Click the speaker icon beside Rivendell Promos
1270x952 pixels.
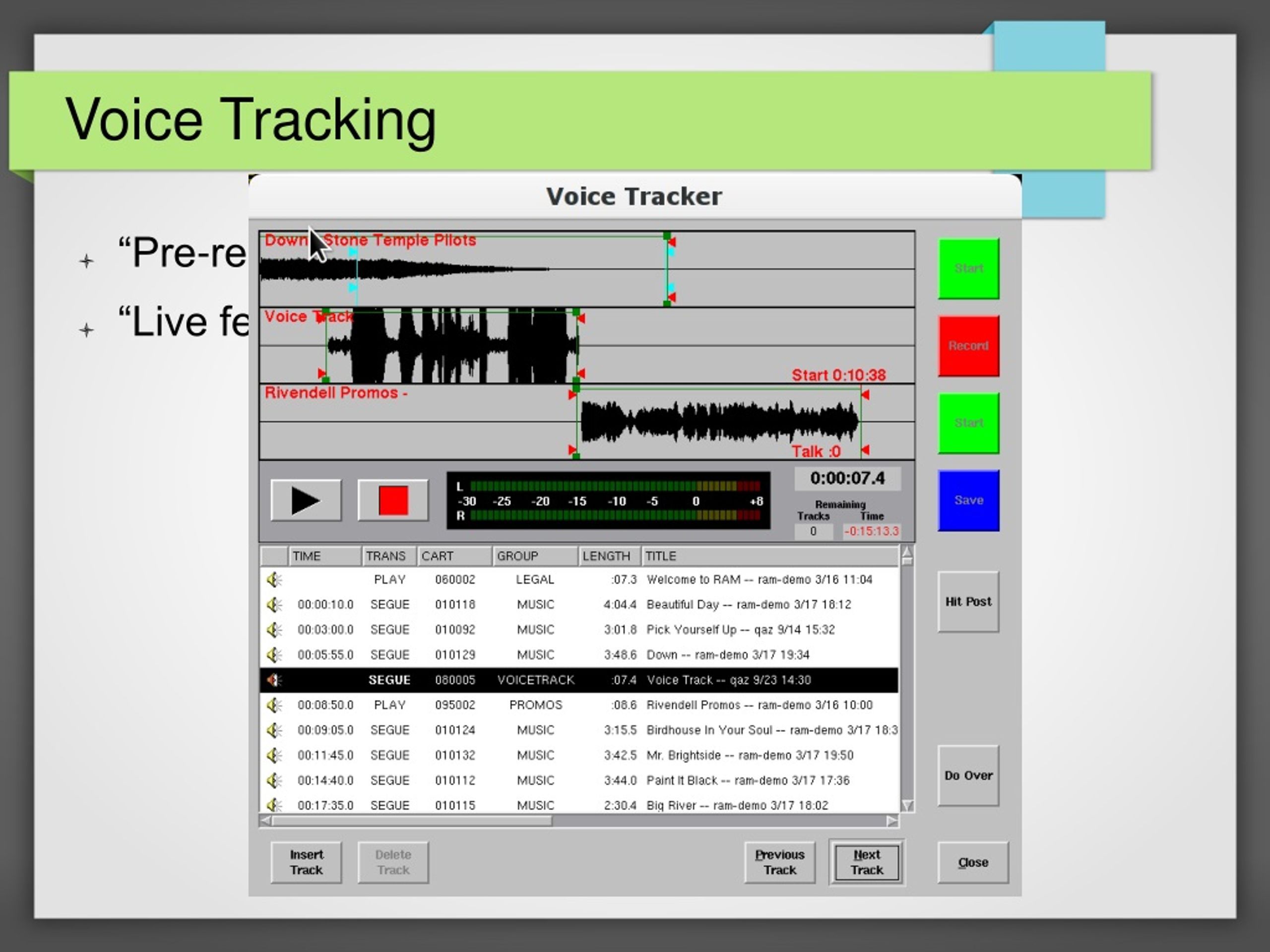pyautogui.click(x=274, y=704)
